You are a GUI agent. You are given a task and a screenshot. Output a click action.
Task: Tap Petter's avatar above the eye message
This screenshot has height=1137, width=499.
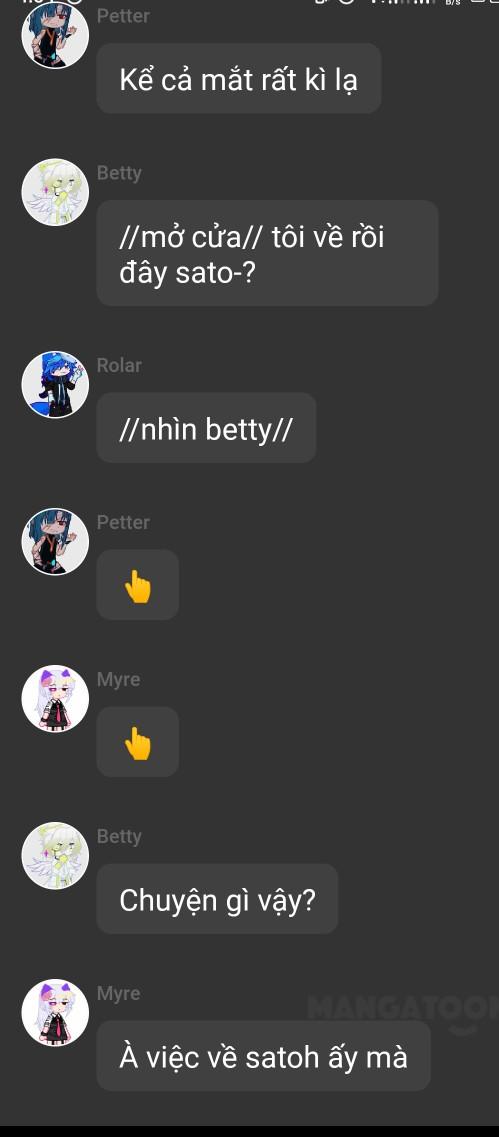pos(55,34)
